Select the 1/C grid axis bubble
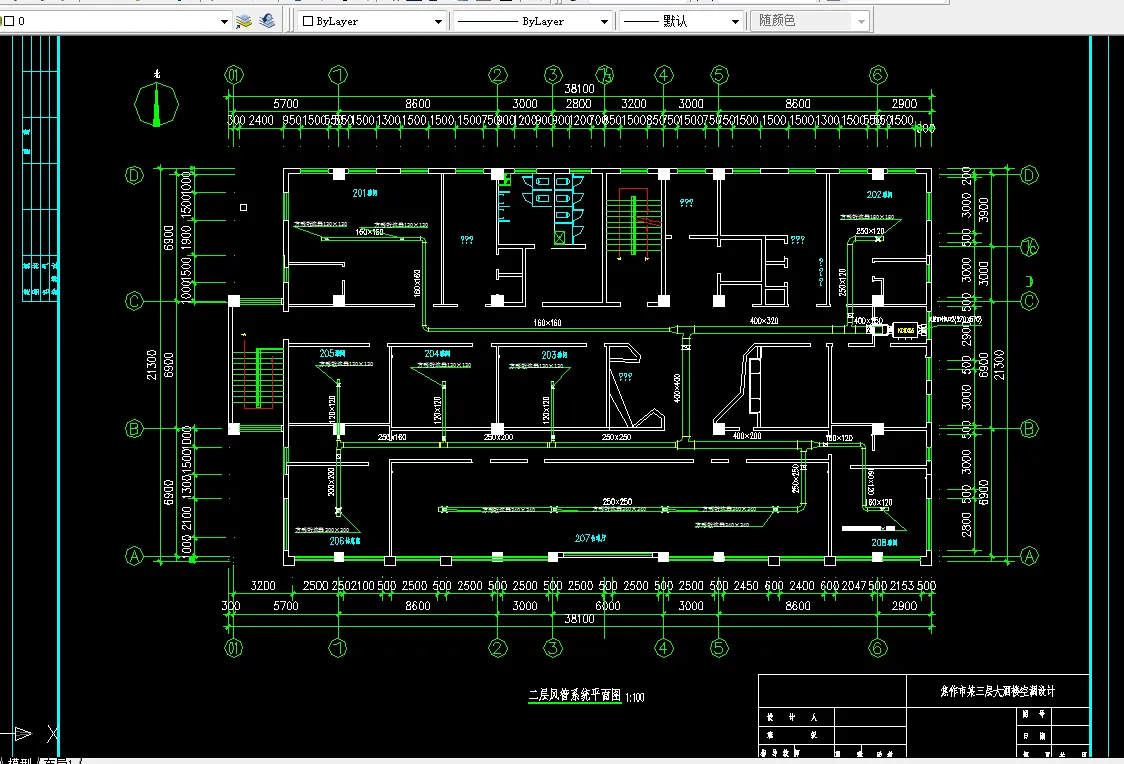Viewport: 1124px width, 764px height. [1029, 247]
